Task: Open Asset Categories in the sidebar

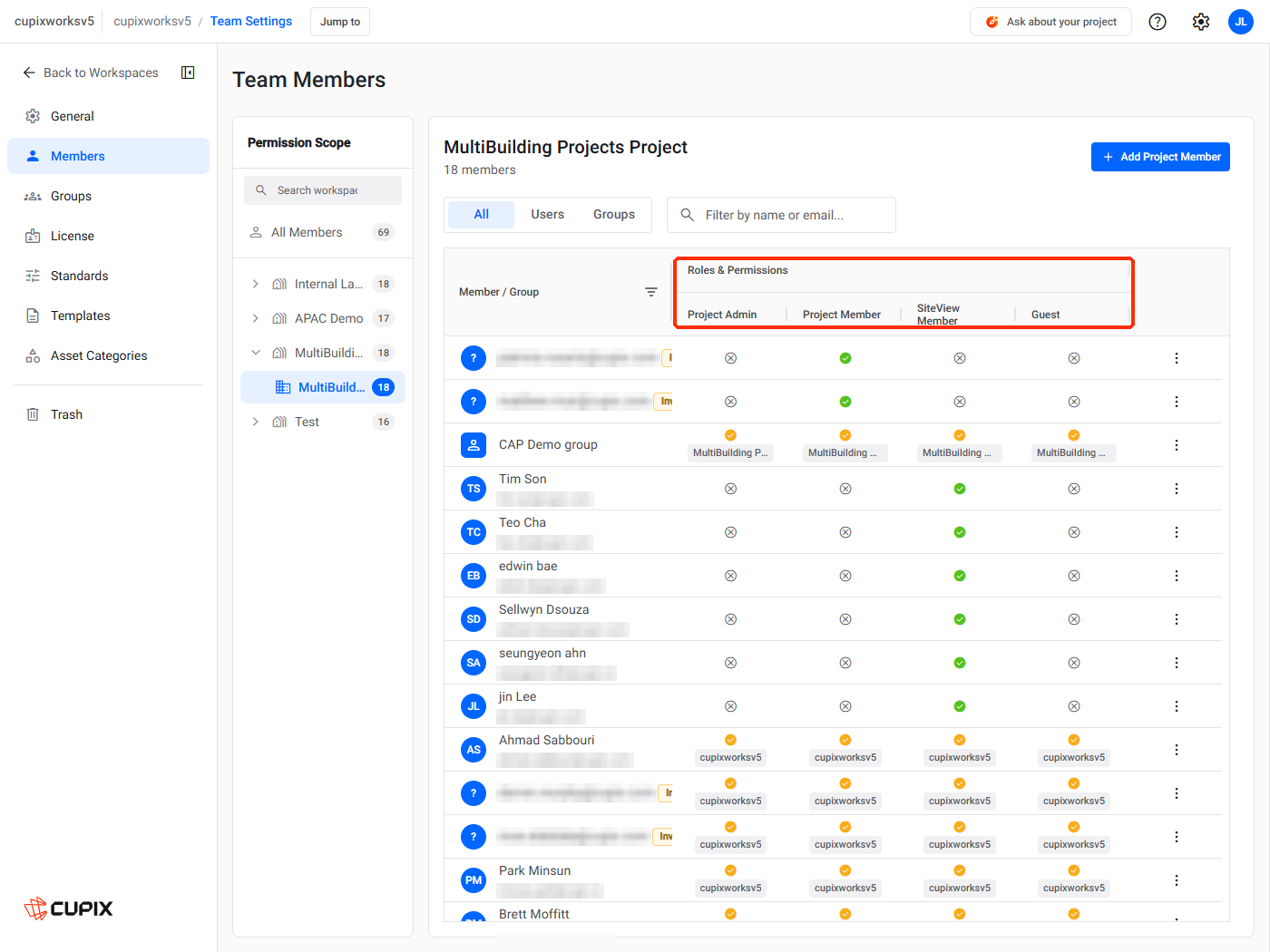Action: click(x=108, y=355)
